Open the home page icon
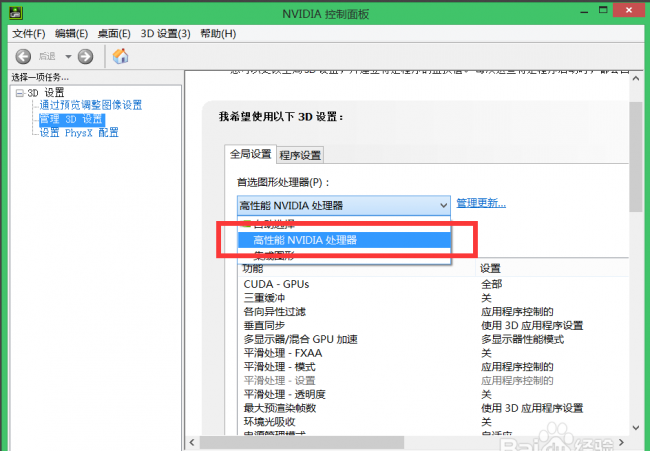 [x=120, y=56]
